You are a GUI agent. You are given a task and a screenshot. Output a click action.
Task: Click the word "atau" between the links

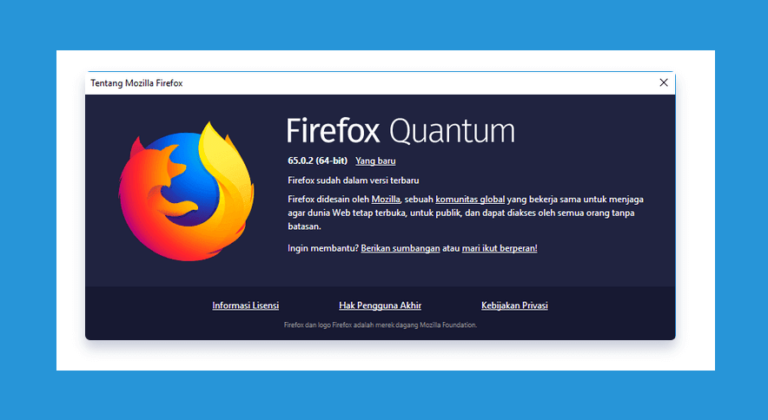[451, 248]
